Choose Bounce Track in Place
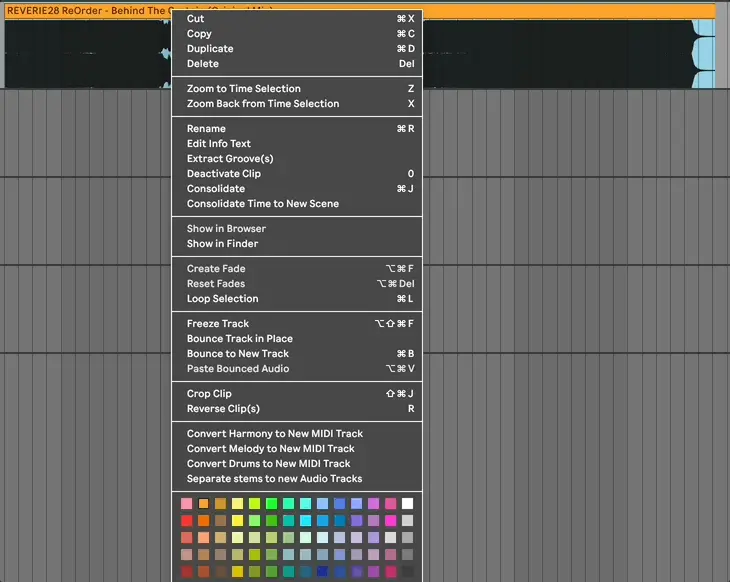The height and width of the screenshot is (582, 730). (297, 338)
